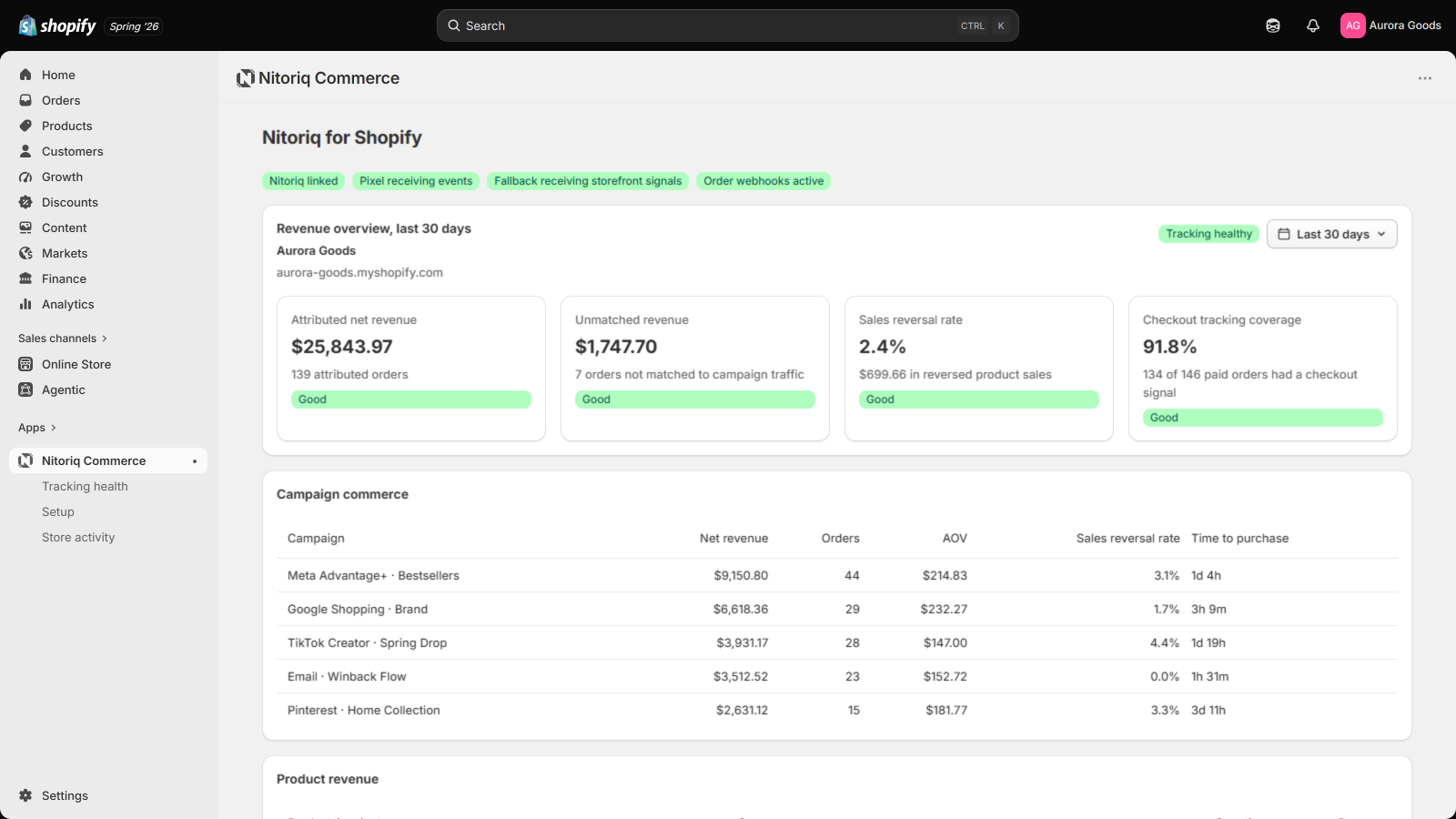Click the Agentic channel icon
The image size is (1456, 819).
[x=25, y=389]
